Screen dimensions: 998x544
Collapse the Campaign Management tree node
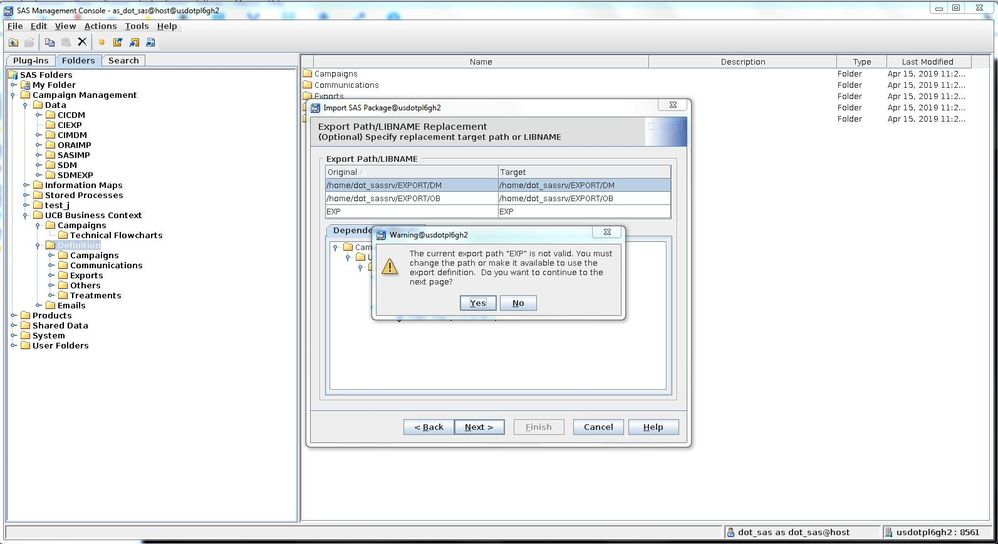point(13,95)
